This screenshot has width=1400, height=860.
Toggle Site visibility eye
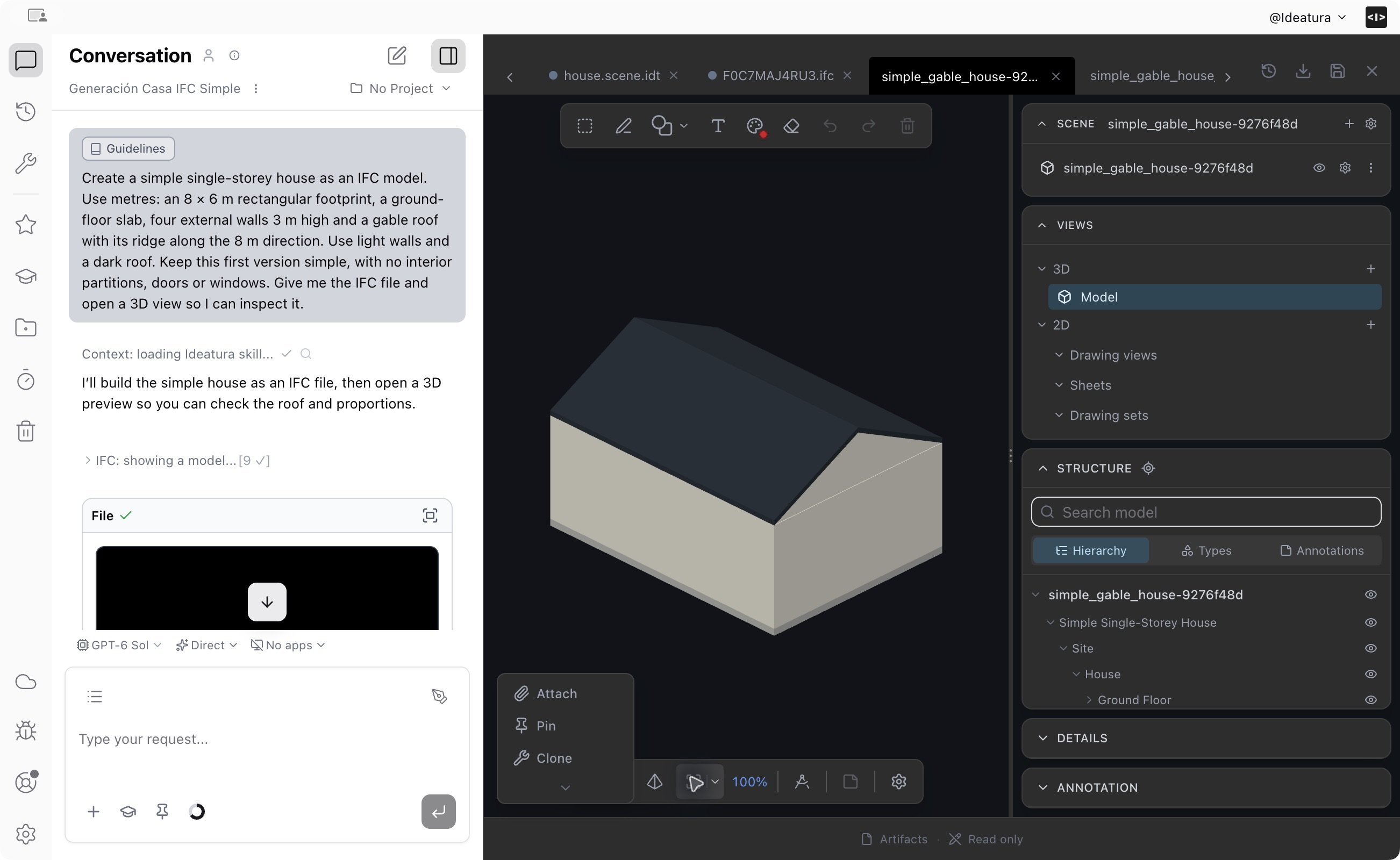pyautogui.click(x=1371, y=648)
